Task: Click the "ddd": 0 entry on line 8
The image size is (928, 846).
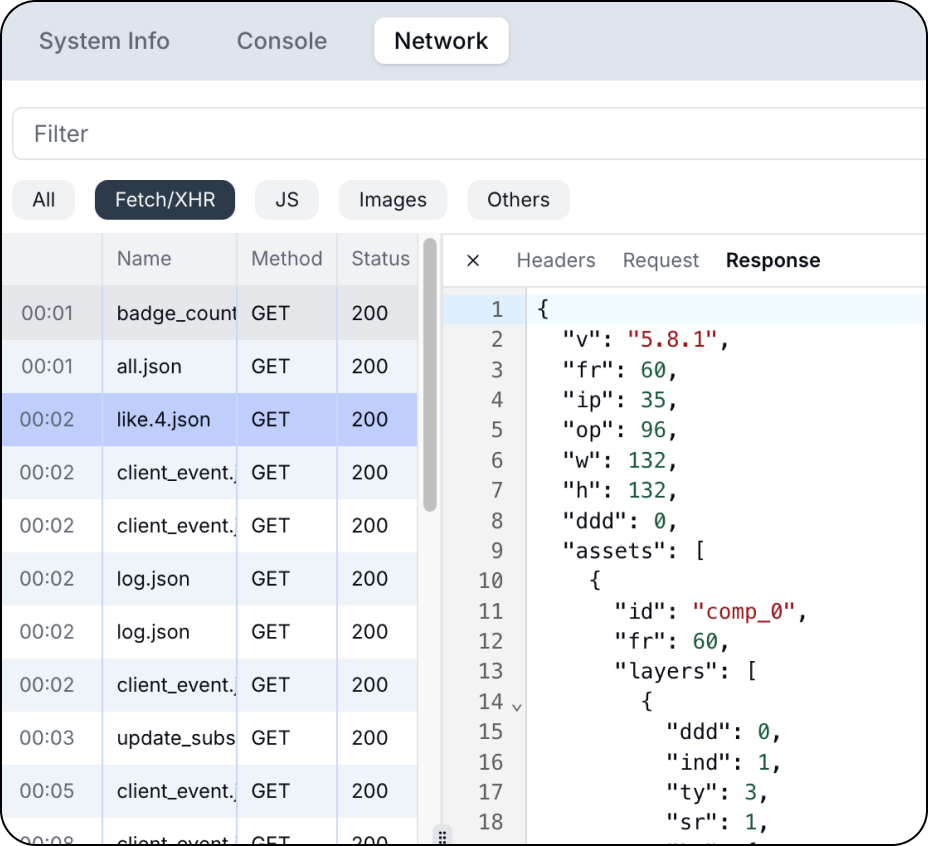Action: click(x=620, y=521)
